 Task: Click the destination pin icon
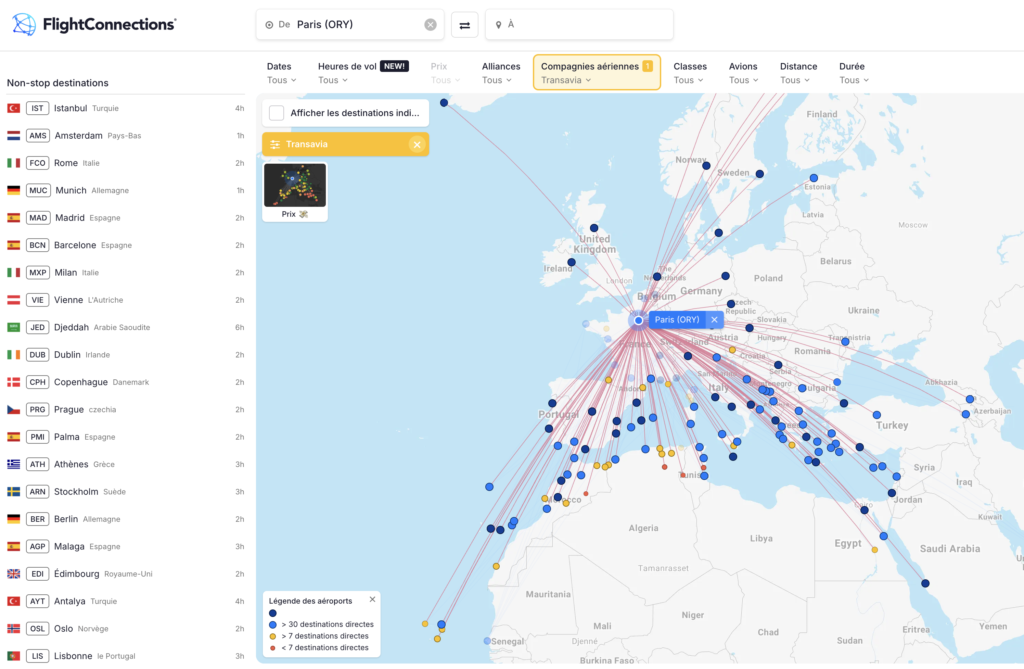point(498,25)
